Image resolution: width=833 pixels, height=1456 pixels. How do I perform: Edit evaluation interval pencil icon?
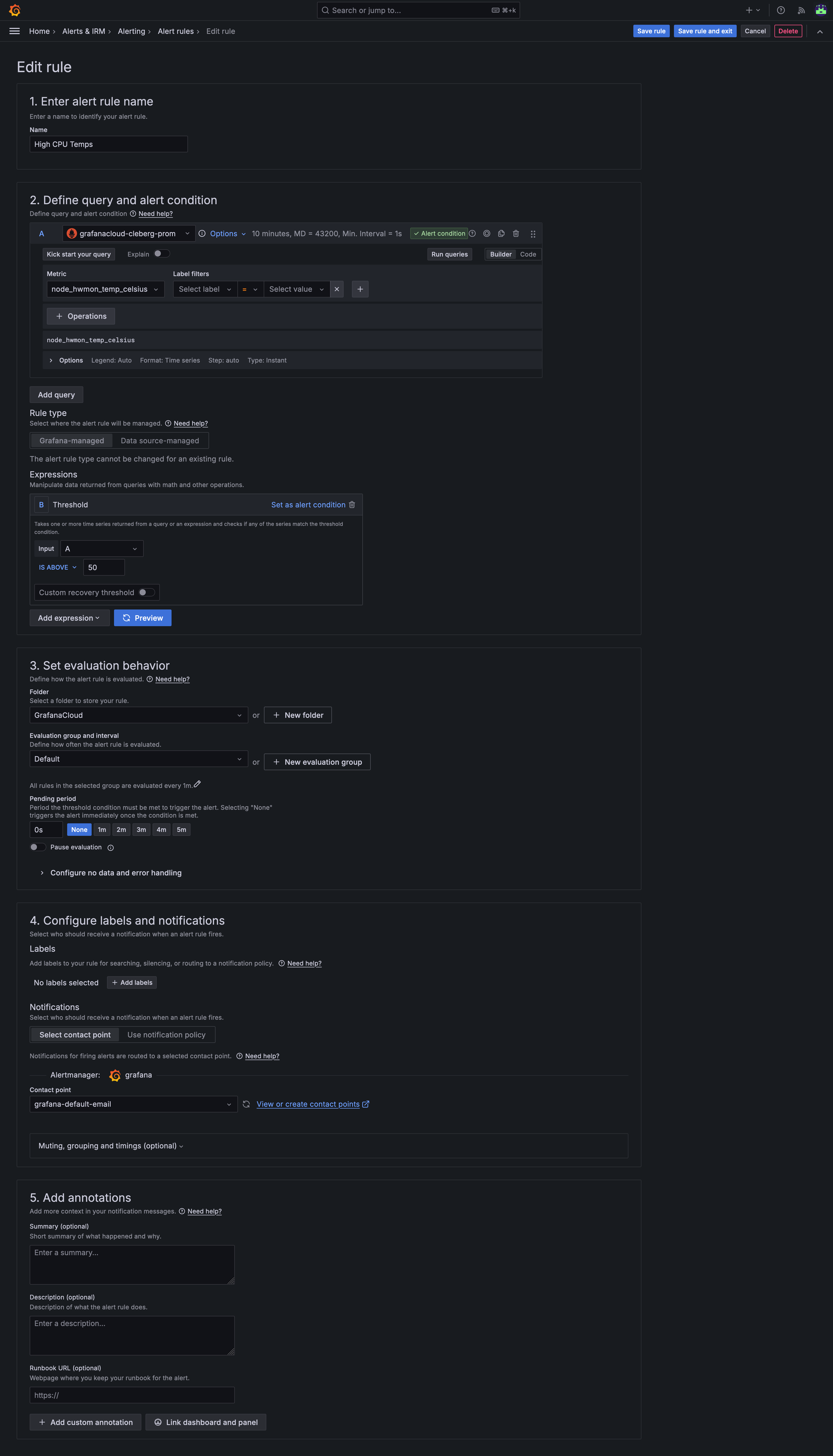tap(197, 784)
